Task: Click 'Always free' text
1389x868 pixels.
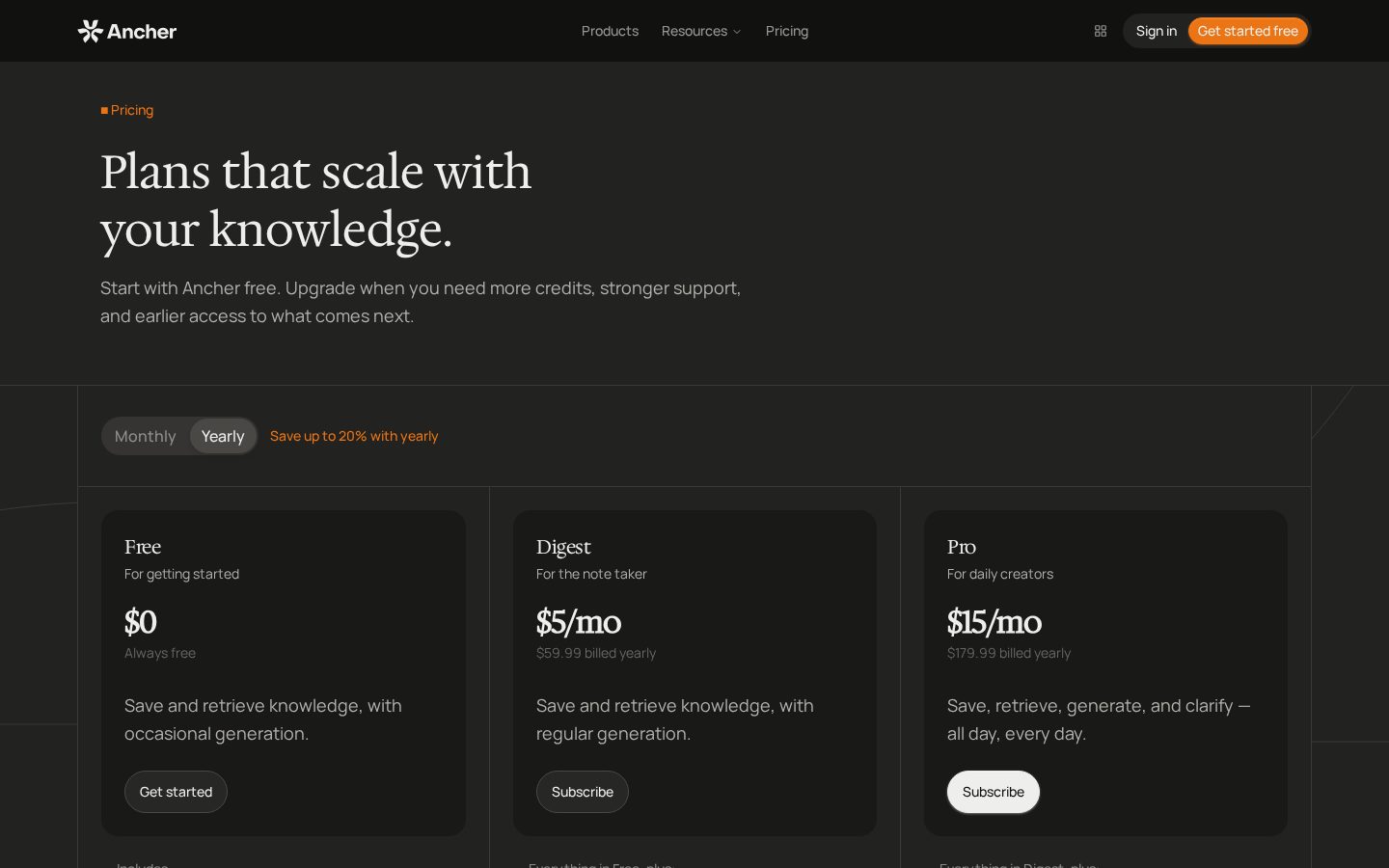Action: click(x=160, y=653)
